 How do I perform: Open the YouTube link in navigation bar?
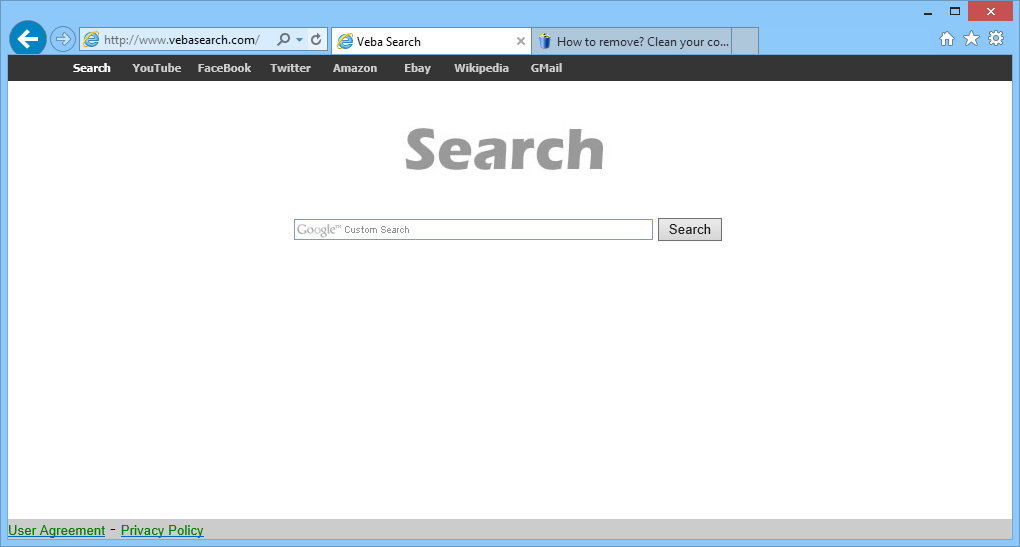click(157, 68)
